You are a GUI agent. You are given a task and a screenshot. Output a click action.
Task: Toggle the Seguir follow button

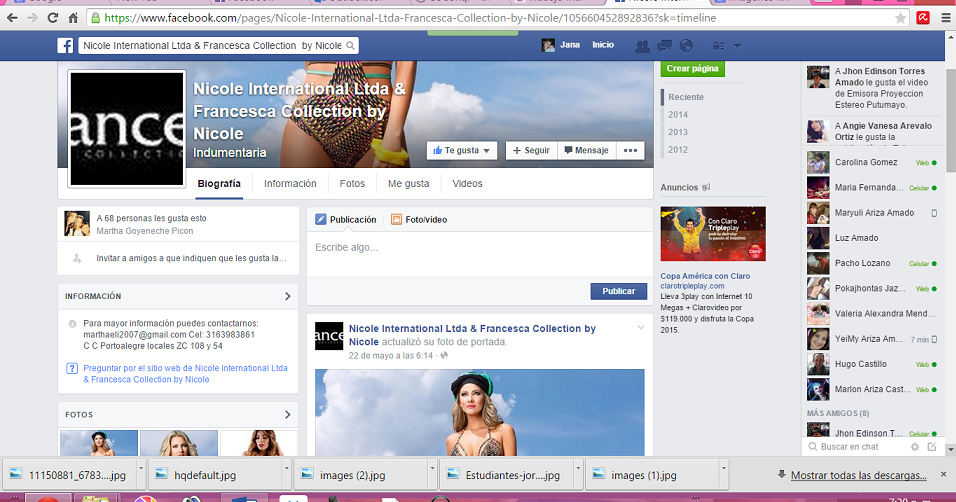[x=530, y=151]
